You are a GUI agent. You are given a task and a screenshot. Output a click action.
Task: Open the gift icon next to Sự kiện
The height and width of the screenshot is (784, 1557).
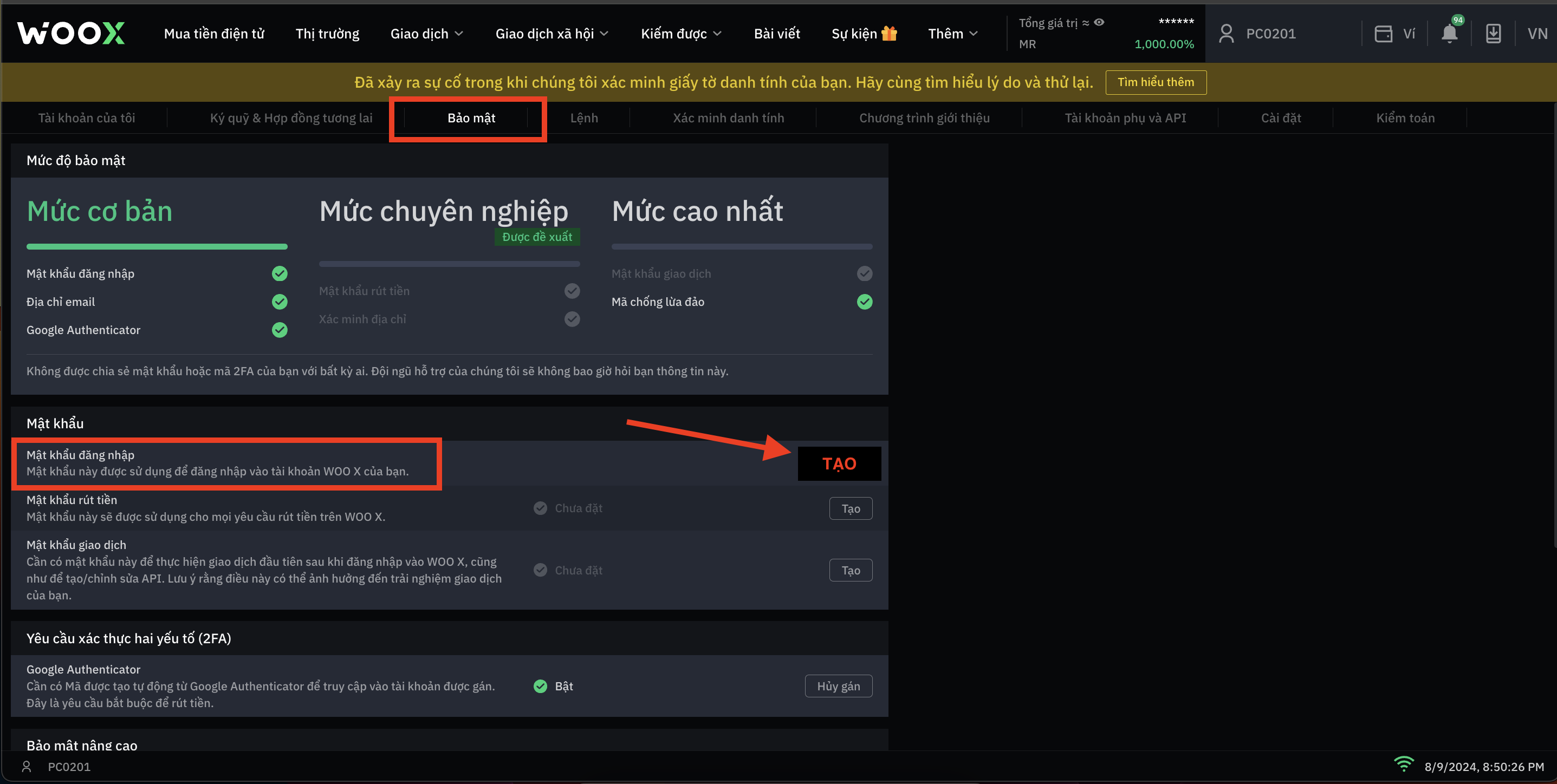[x=889, y=33]
